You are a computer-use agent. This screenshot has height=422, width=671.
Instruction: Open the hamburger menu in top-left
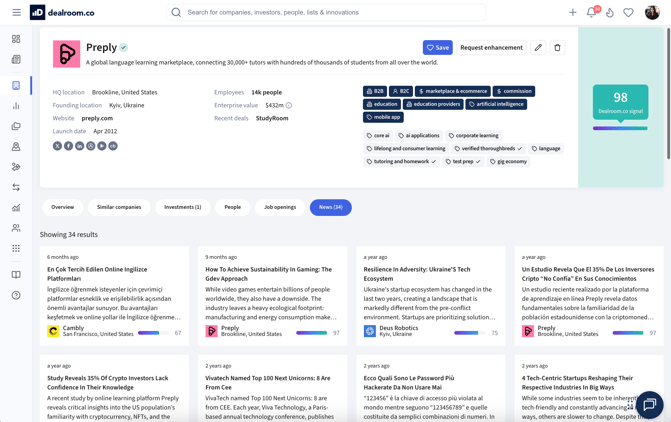click(x=16, y=13)
